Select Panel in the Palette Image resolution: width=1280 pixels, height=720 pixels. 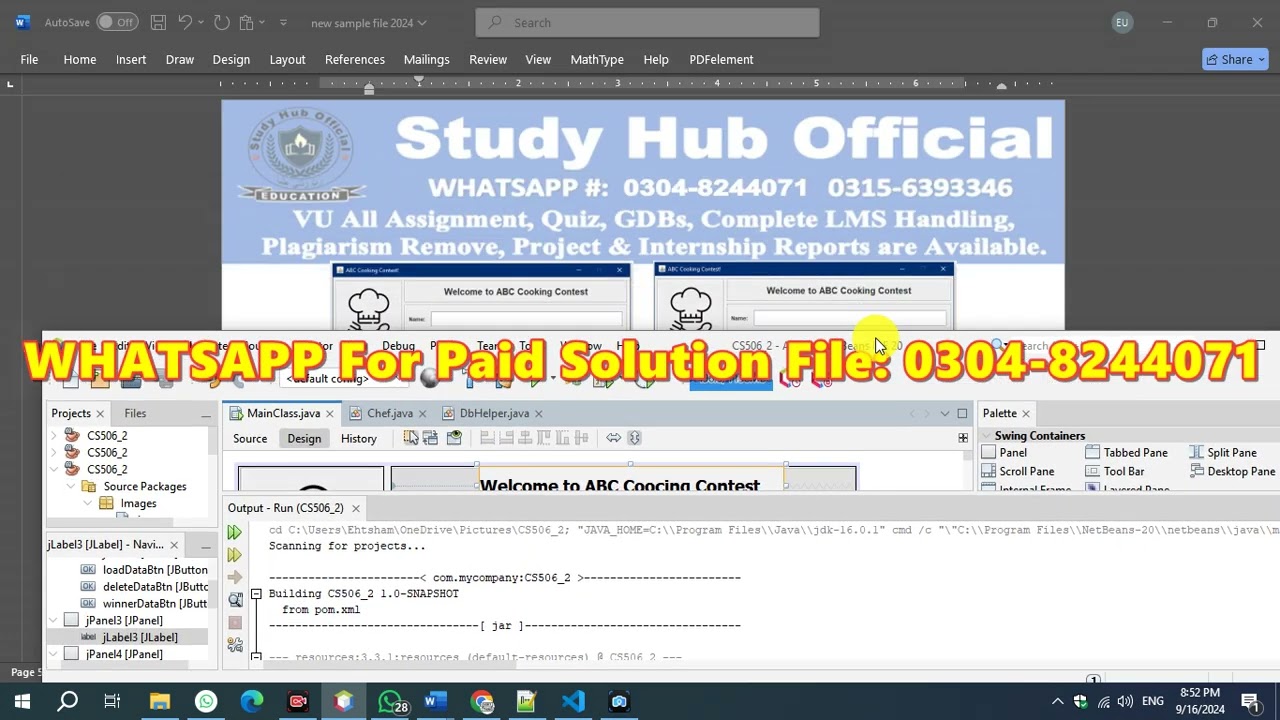[1004, 453]
